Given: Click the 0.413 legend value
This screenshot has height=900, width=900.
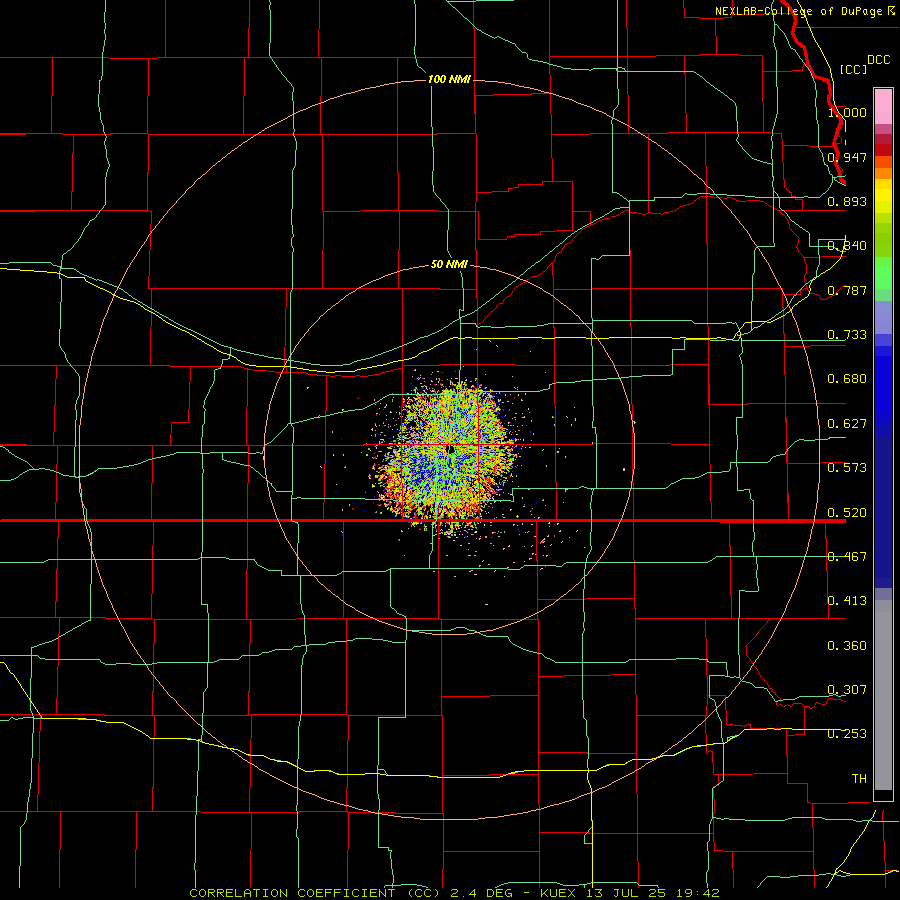Looking at the screenshot, I should click(x=847, y=601).
